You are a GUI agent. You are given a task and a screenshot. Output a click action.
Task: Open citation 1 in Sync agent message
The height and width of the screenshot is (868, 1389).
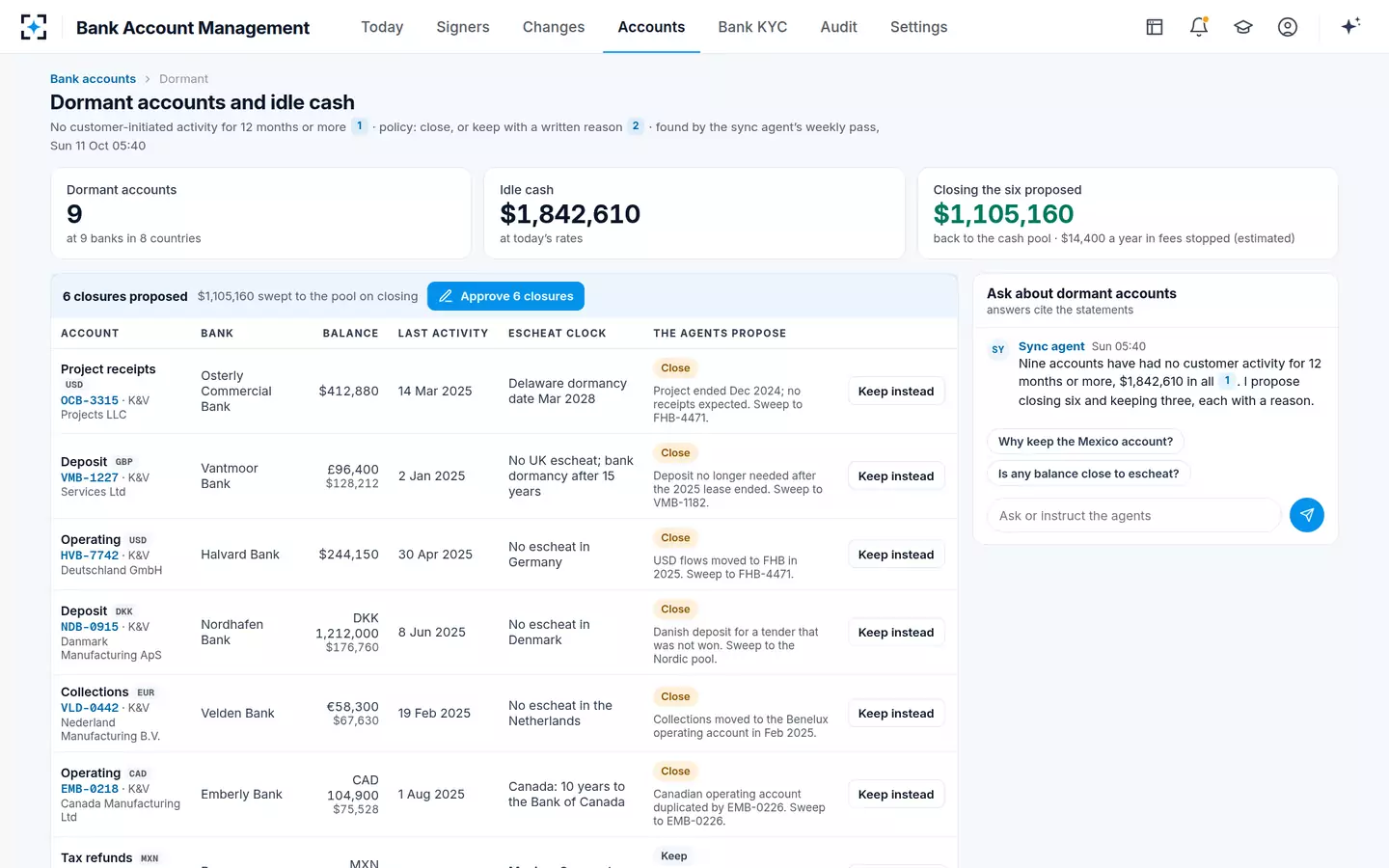(x=1227, y=381)
